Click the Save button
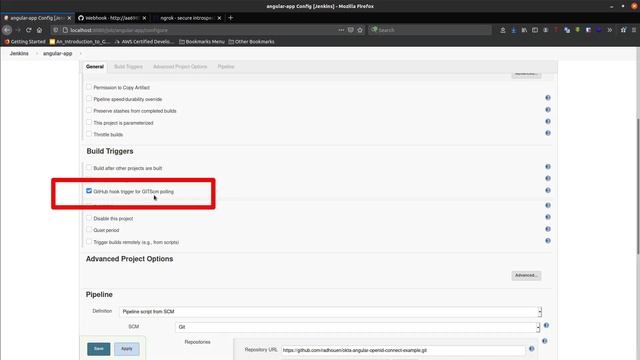Viewport: 640px width, 360px height. point(99,349)
